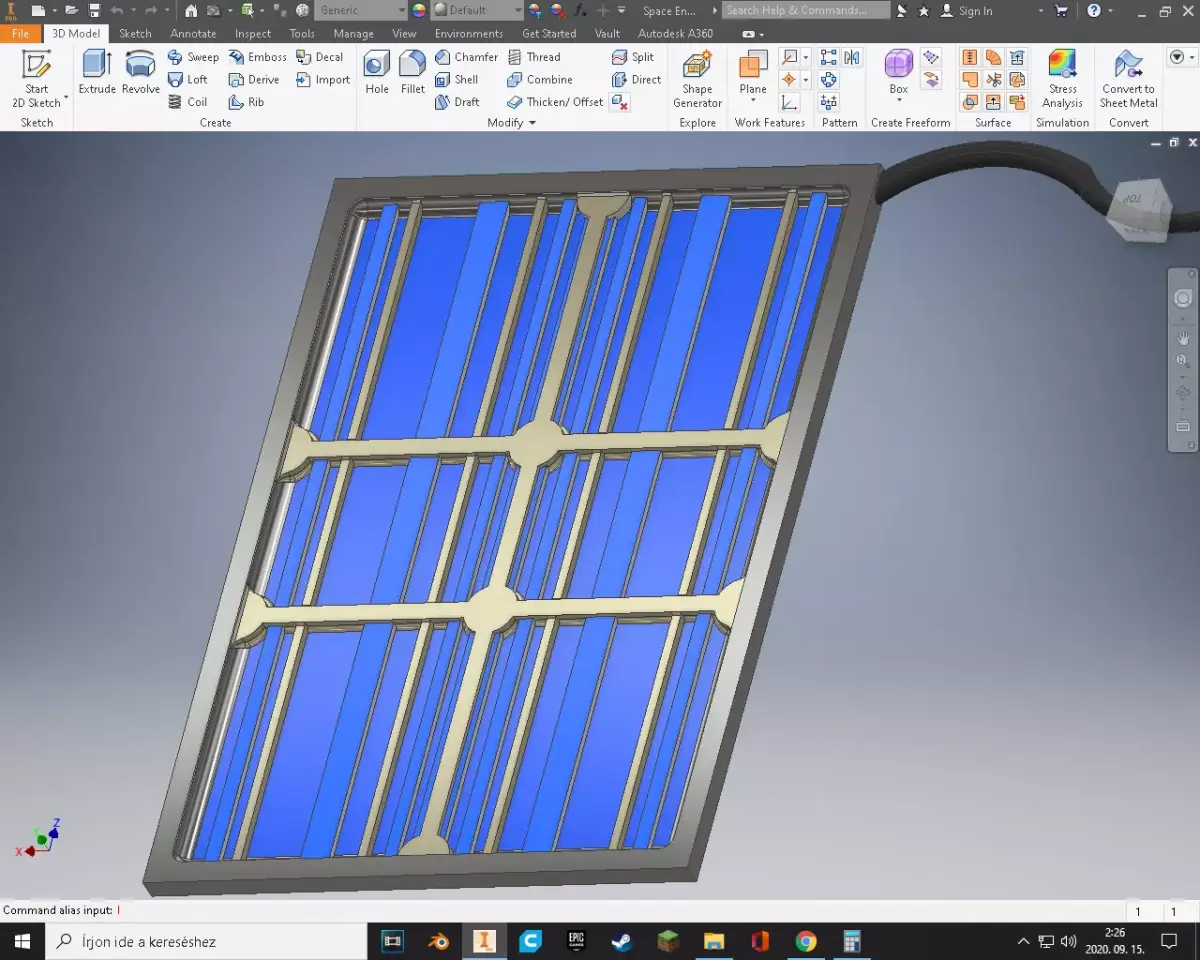
Task: Click the Delete Face icon
Action: point(620,101)
